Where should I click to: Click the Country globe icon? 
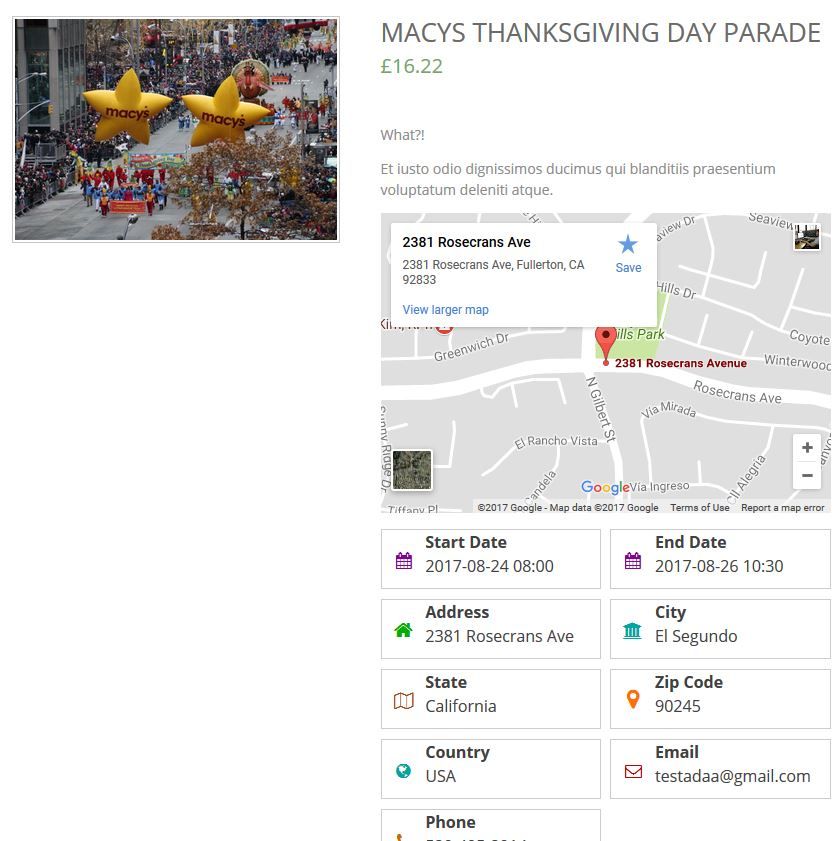tap(404, 771)
